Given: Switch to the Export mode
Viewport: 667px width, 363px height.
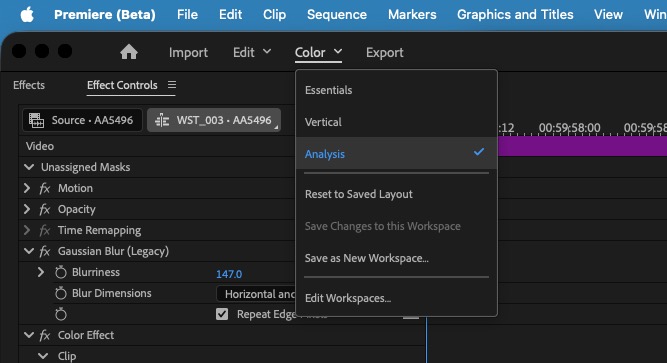Looking at the screenshot, I should click(385, 52).
